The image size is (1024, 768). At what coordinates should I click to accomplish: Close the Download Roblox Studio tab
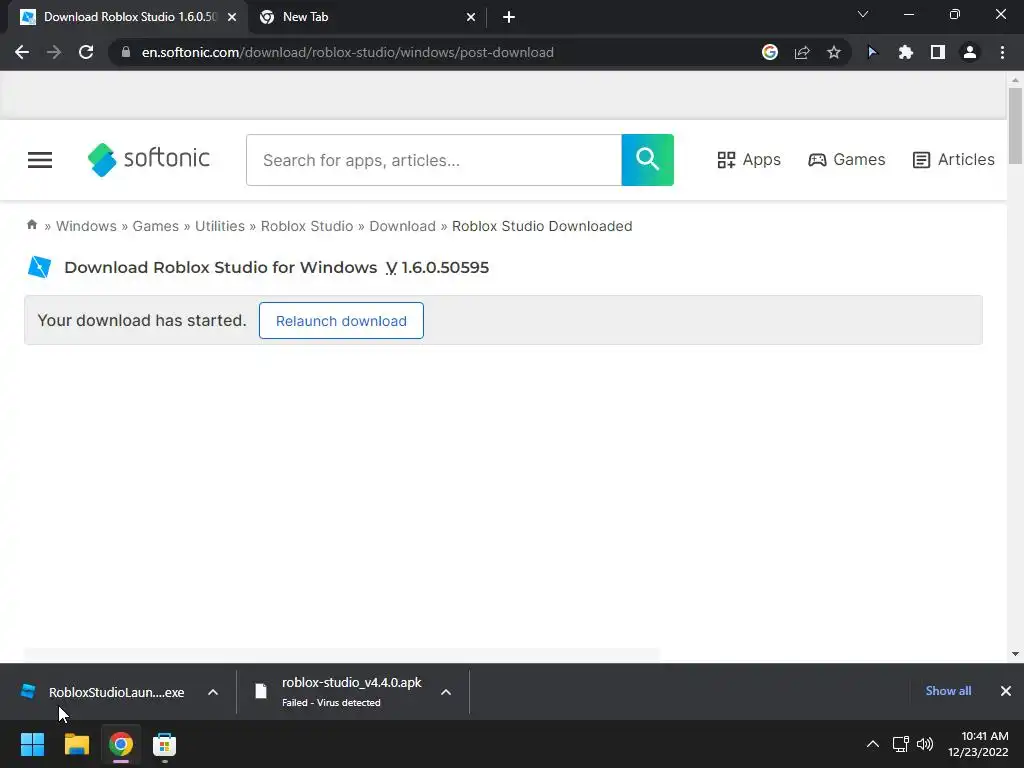click(x=232, y=18)
